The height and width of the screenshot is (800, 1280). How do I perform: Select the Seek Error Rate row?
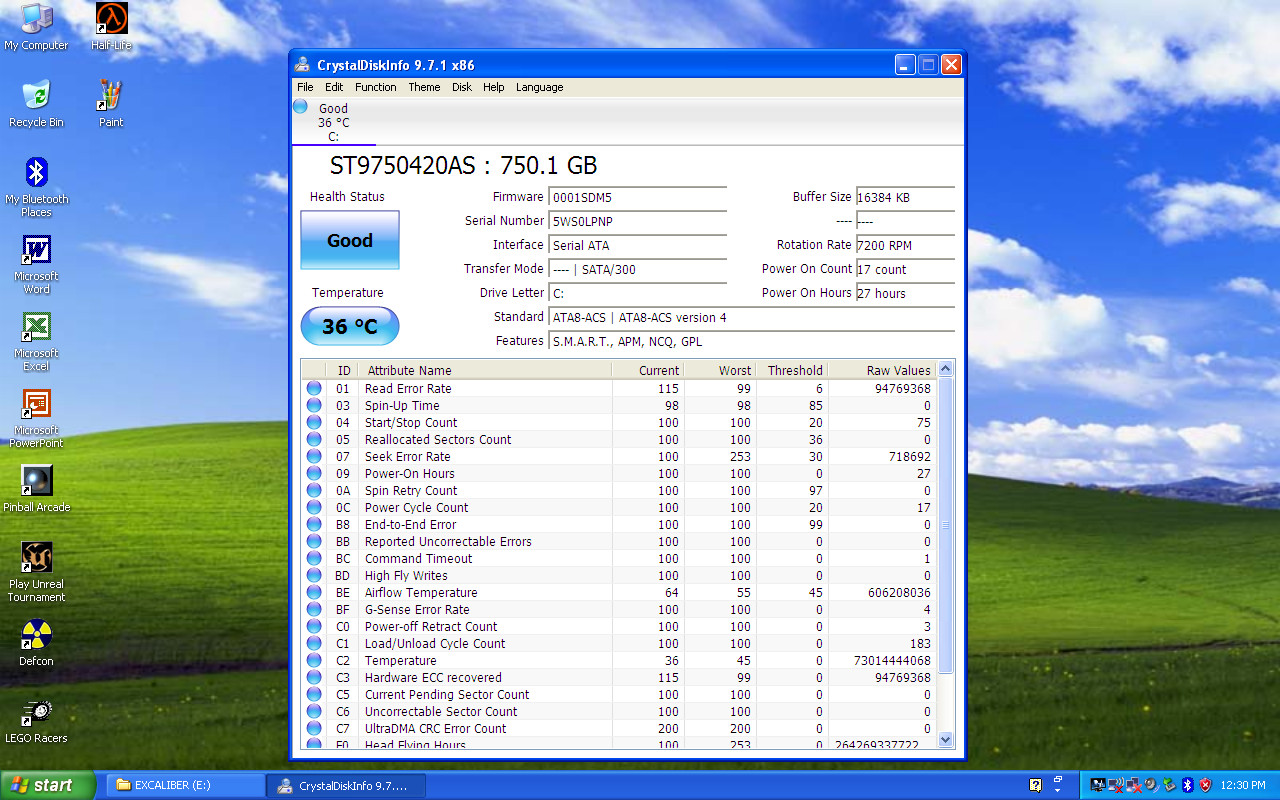(619, 457)
